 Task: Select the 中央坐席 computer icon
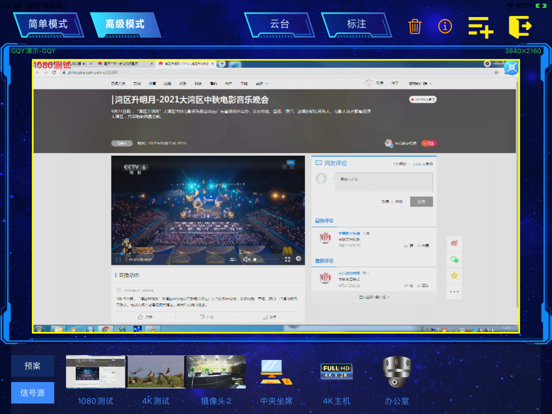pos(276,372)
